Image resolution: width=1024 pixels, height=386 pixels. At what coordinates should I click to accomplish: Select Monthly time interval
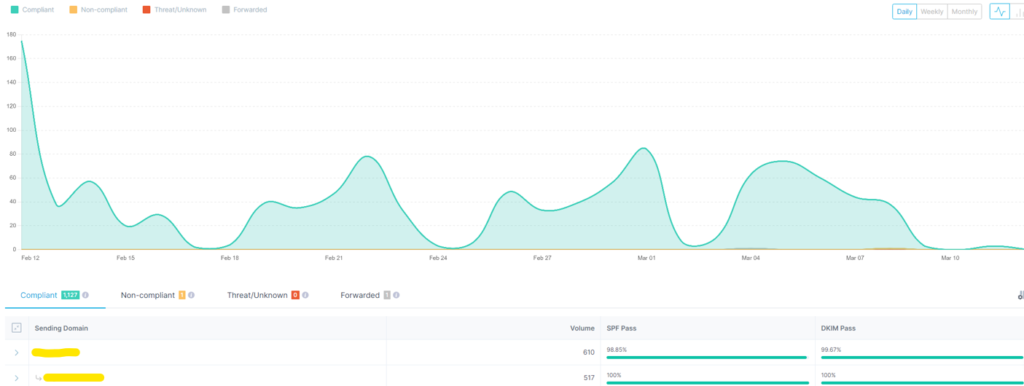click(965, 12)
